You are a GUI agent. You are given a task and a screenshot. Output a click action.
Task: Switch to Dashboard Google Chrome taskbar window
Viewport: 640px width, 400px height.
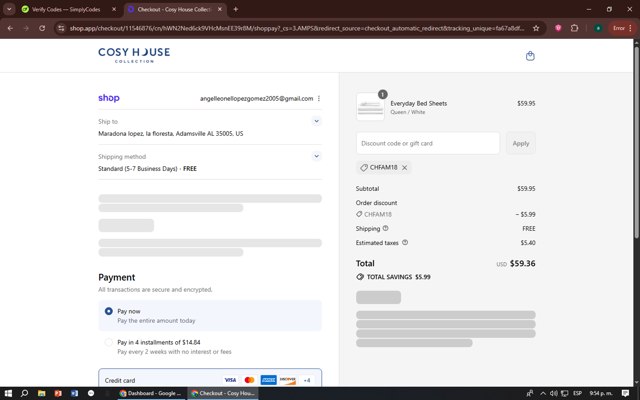point(150,393)
